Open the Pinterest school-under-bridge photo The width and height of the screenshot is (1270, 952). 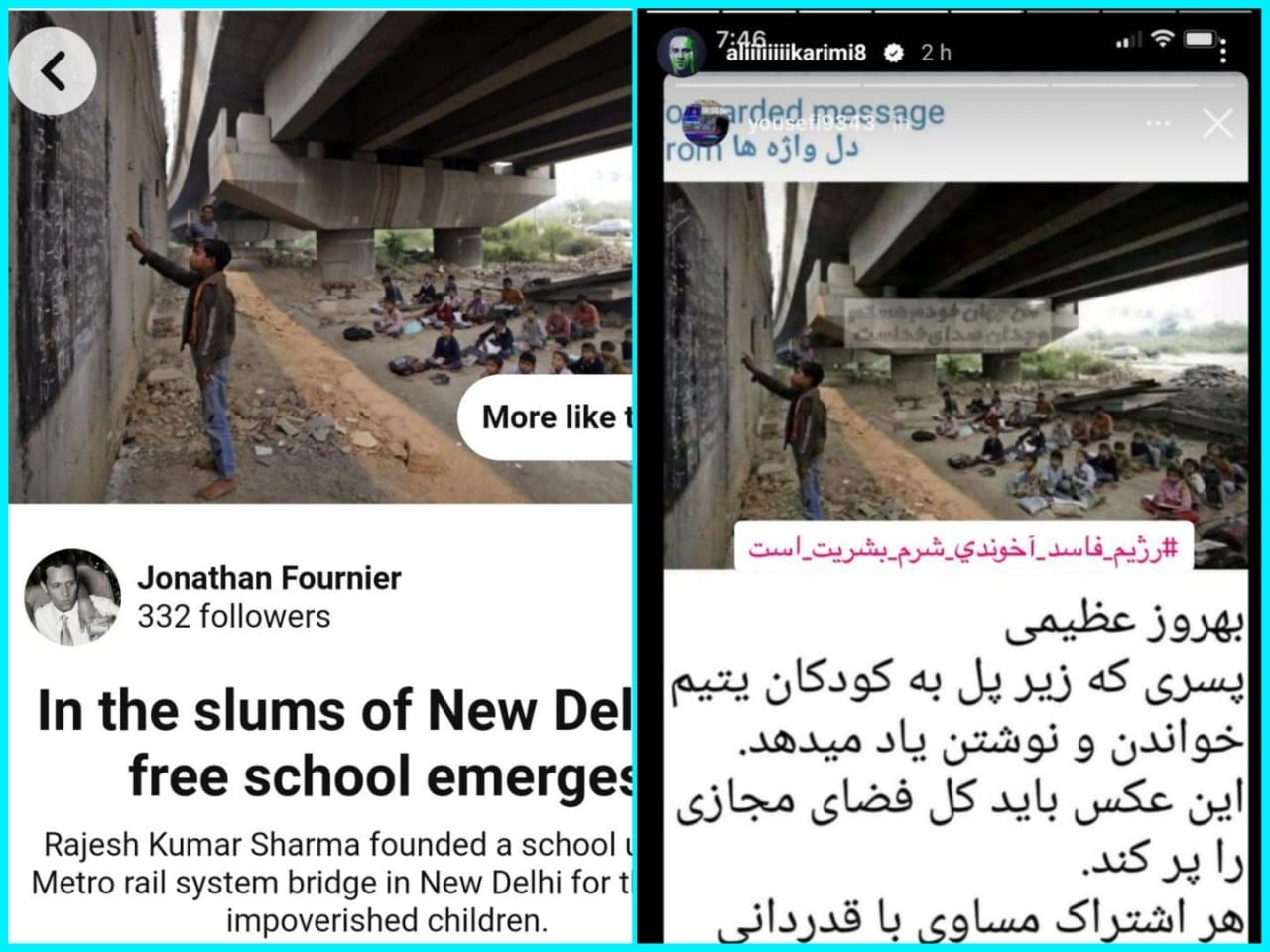320,258
